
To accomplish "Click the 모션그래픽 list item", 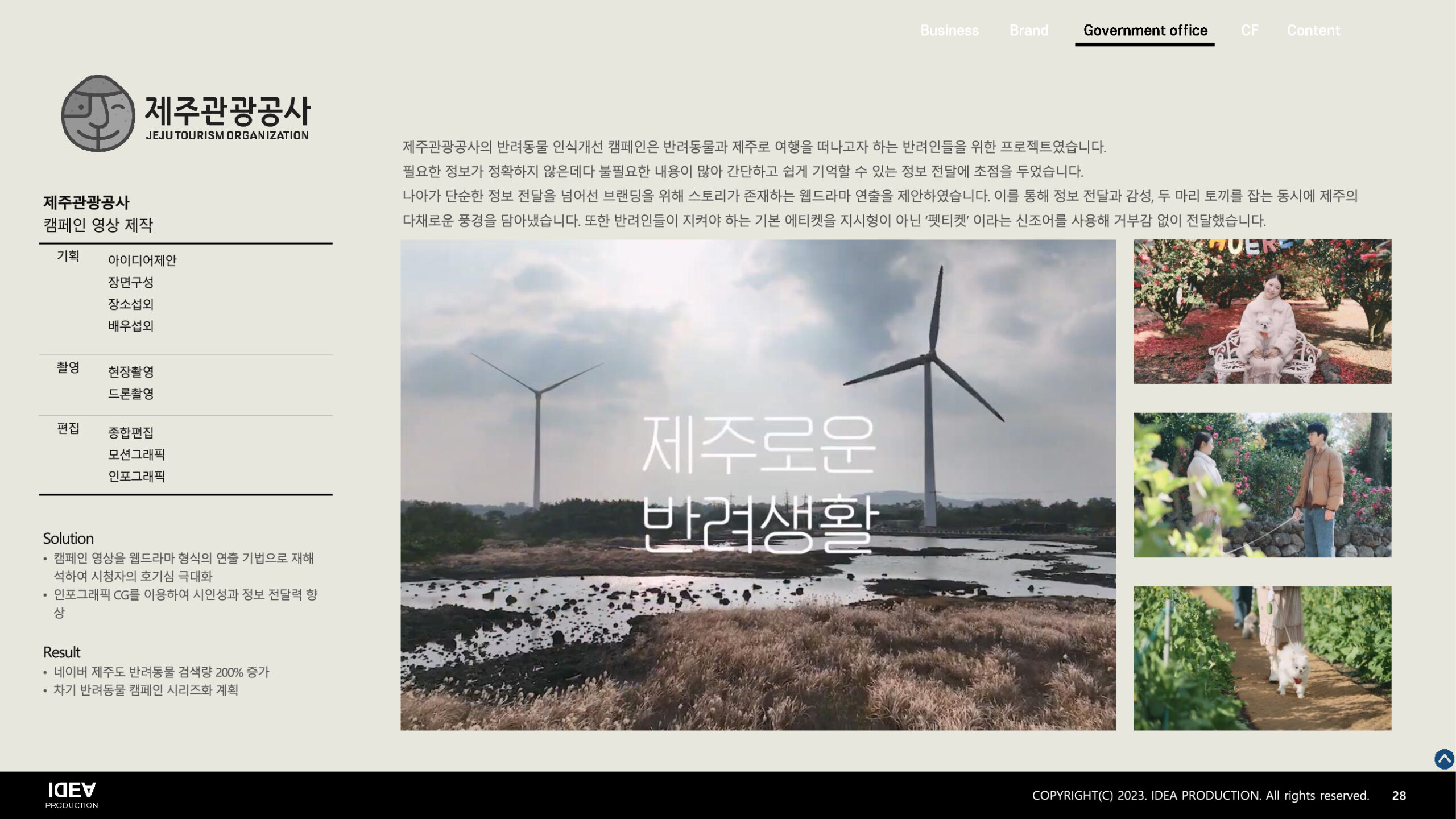I will [x=136, y=454].
